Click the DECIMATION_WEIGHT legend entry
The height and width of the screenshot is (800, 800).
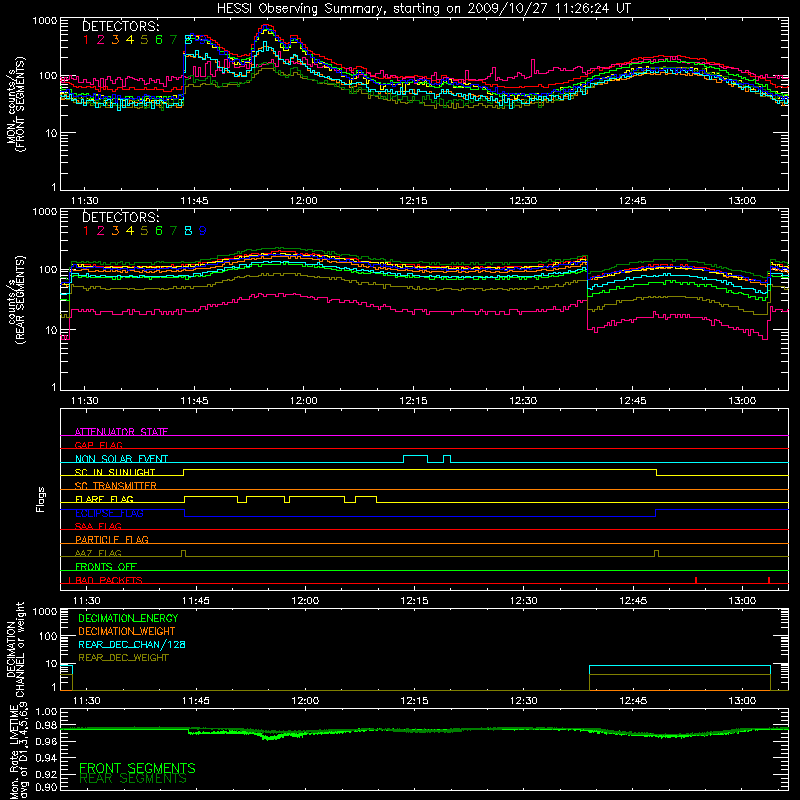pyautogui.click(x=127, y=631)
